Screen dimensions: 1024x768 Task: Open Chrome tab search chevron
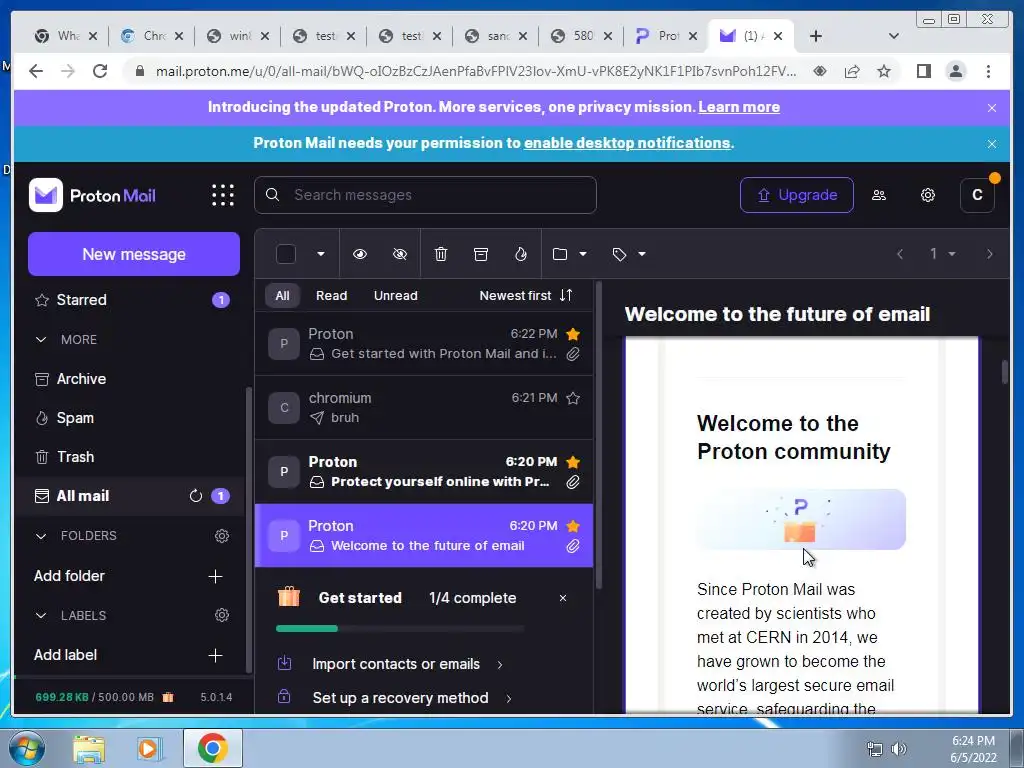click(x=894, y=36)
